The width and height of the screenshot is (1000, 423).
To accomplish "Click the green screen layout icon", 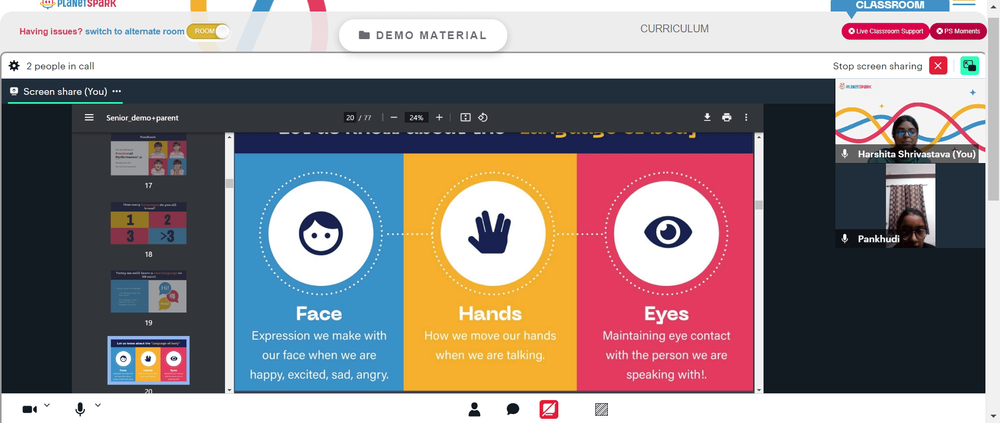I will [x=969, y=66].
